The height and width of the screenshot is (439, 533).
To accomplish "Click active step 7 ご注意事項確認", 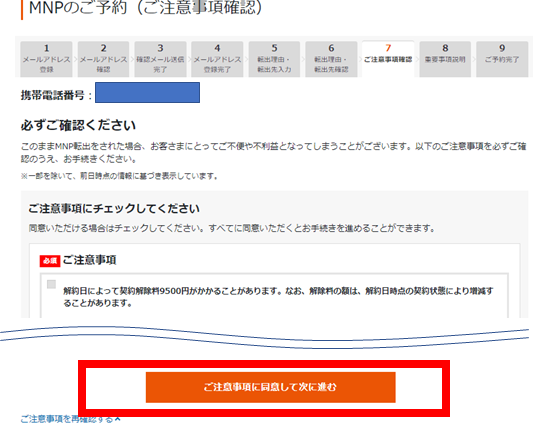I will 388,59.
